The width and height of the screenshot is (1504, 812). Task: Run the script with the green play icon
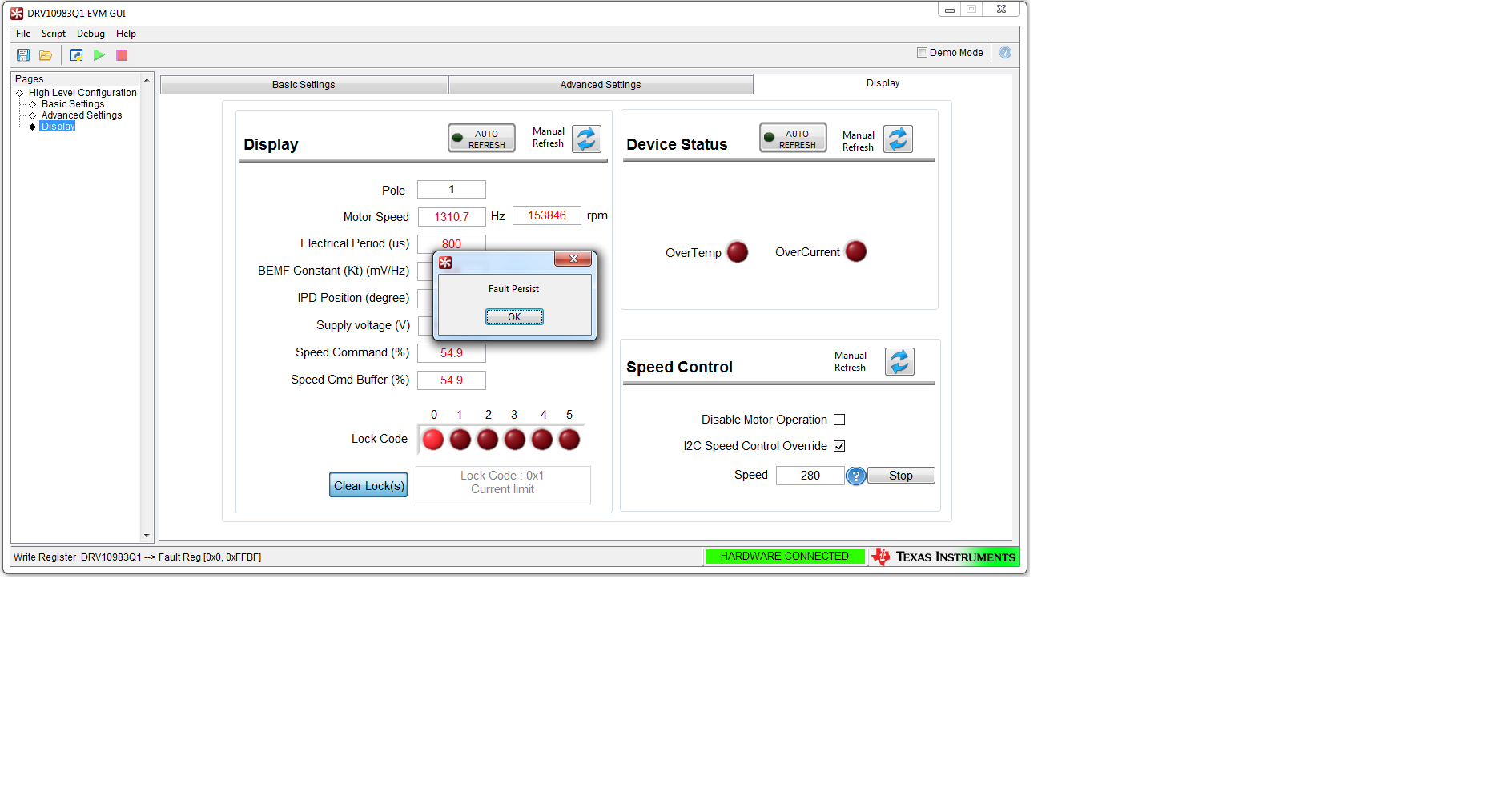[99, 55]
